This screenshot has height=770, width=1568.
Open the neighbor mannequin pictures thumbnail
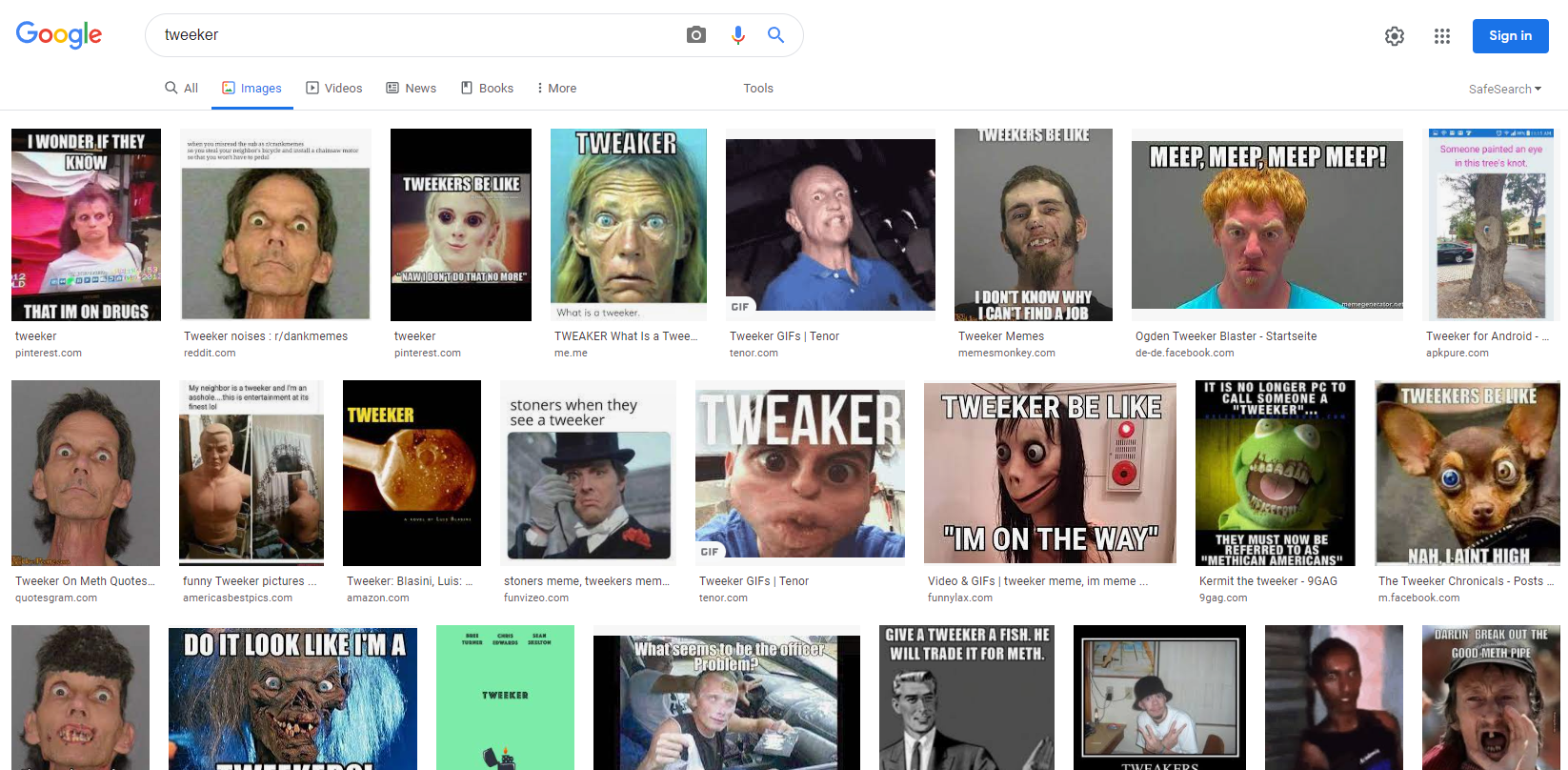251,473
